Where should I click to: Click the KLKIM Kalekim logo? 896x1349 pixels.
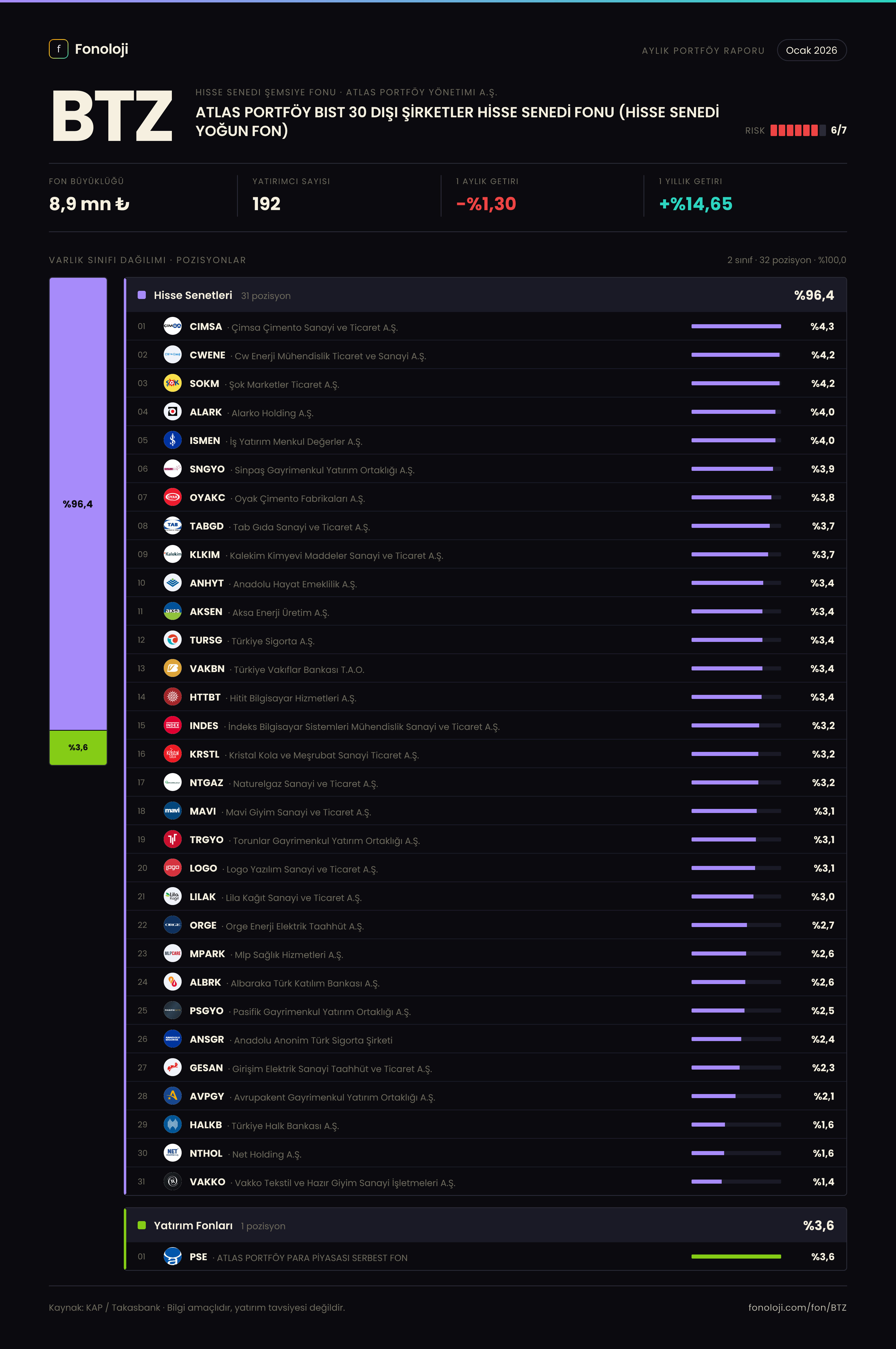[x=173, y=554]
